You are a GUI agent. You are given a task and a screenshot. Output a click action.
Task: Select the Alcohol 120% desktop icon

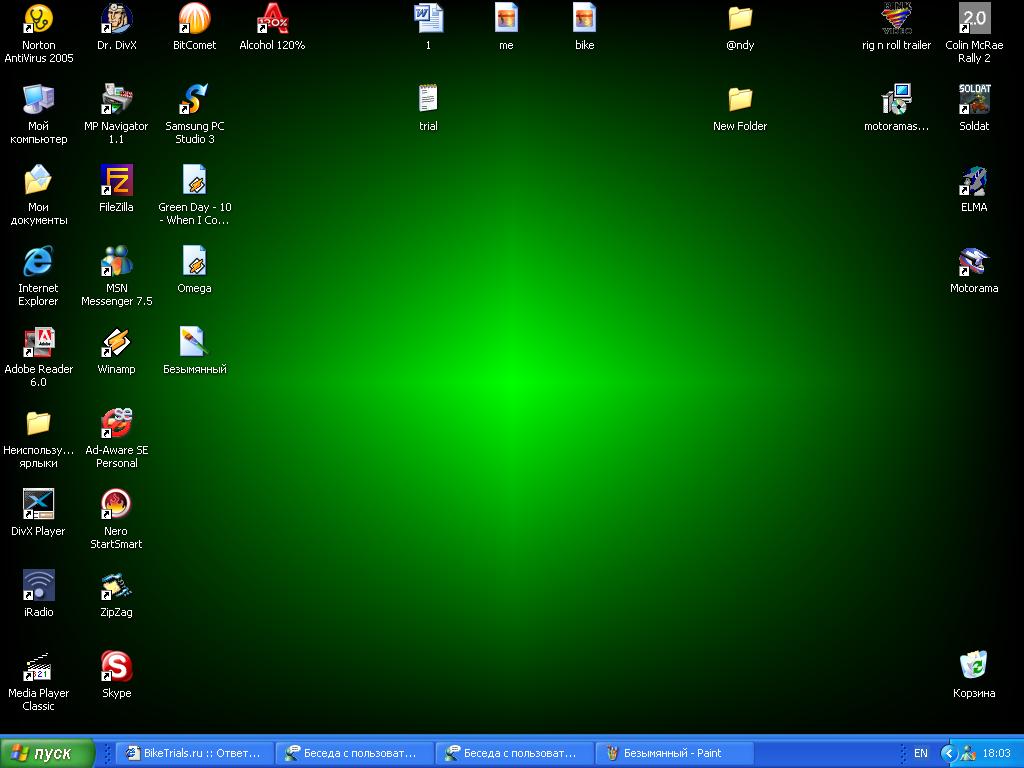(x=272, y=19)
